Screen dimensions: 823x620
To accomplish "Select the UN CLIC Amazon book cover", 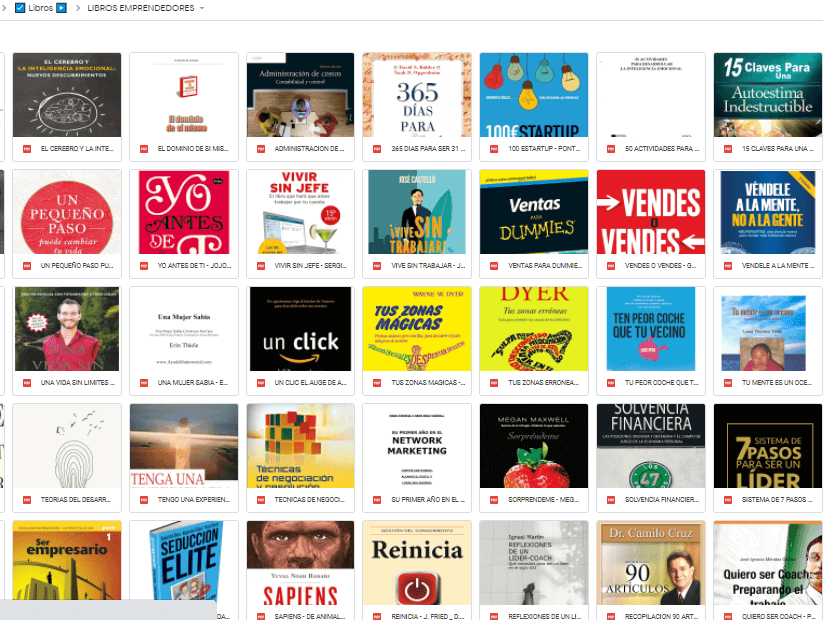I will [300, 329].
